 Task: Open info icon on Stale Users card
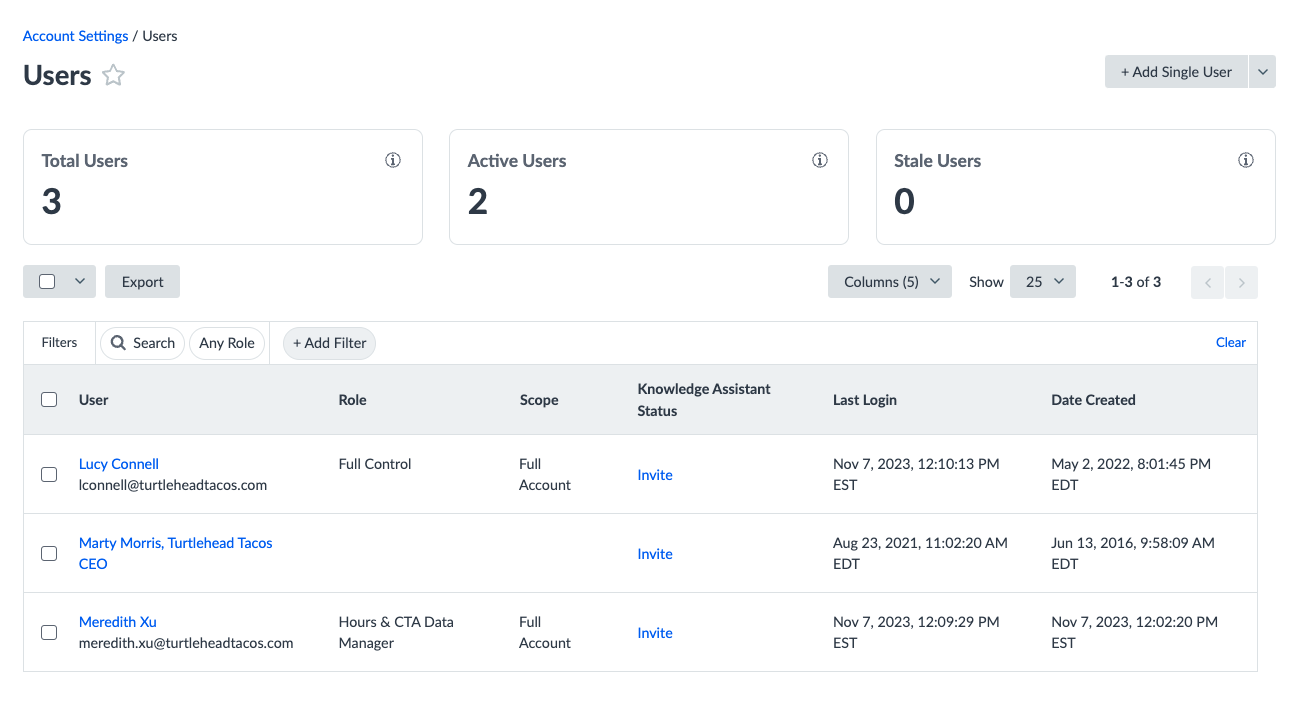(1246, 160)
